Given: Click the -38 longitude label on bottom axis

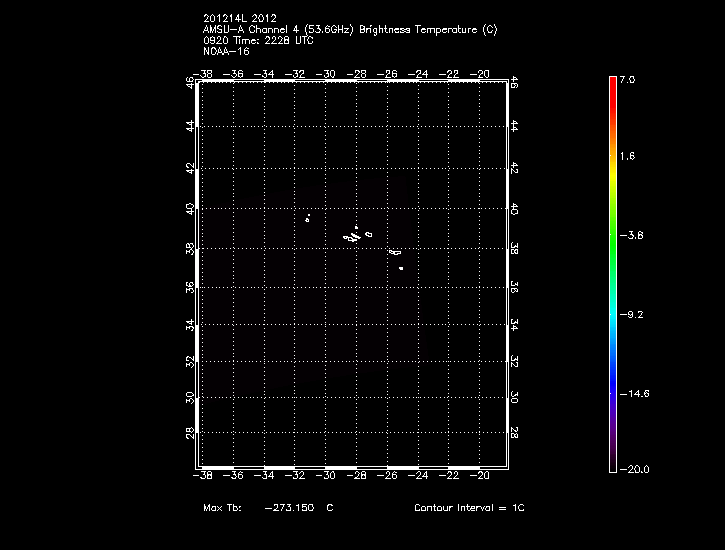Looking at the screenshot, I should [207, 475].
